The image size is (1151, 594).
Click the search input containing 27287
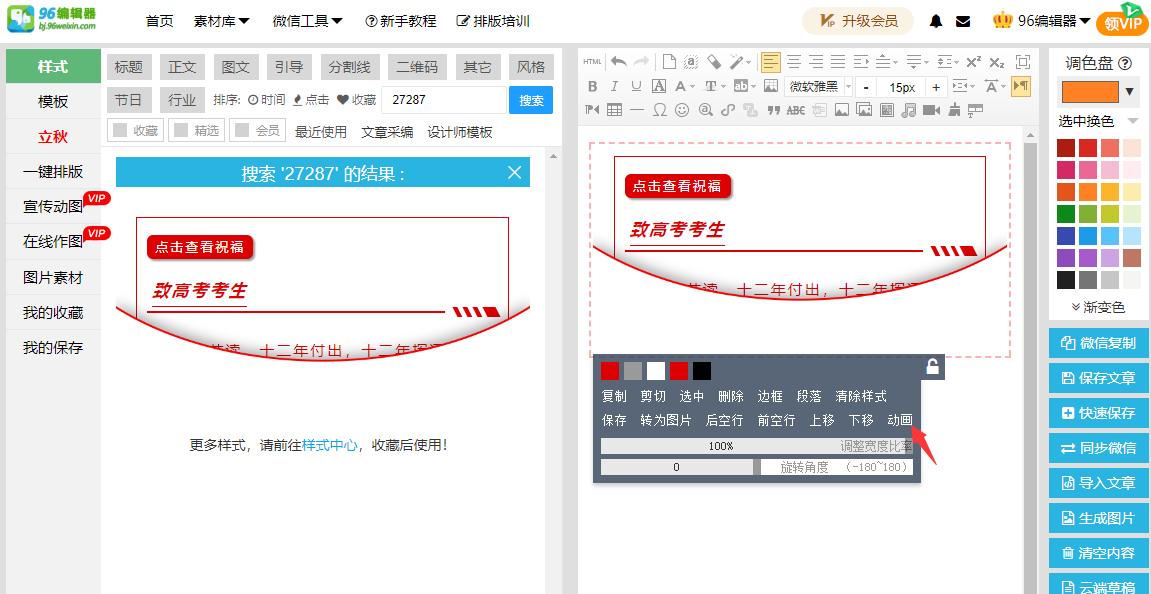click(445, 99)
